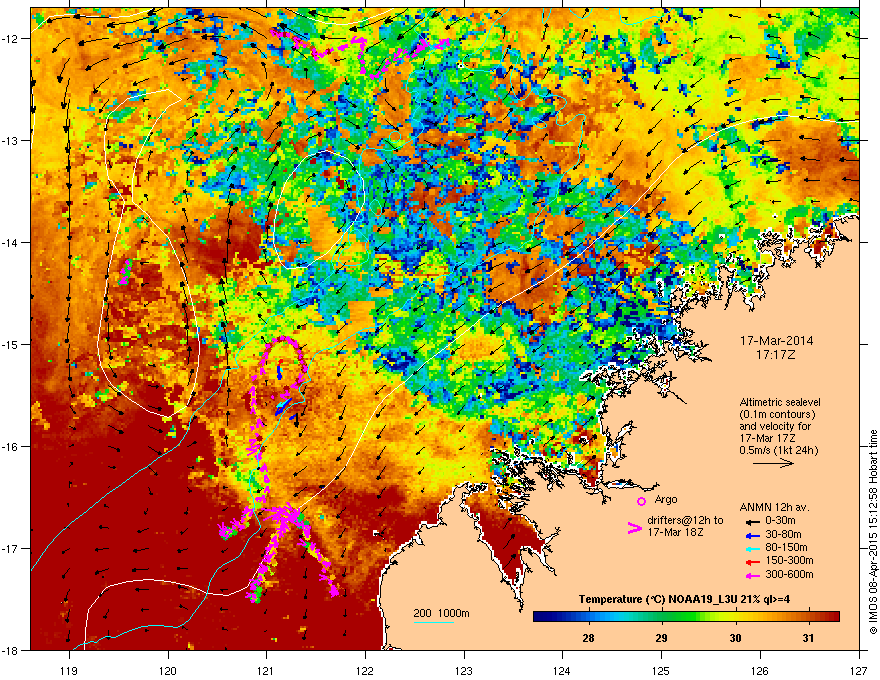The height and width of the screenshot is (680, 880).
Task: Click the '150-300m' depth label
Action: click(x=789, y=560)
